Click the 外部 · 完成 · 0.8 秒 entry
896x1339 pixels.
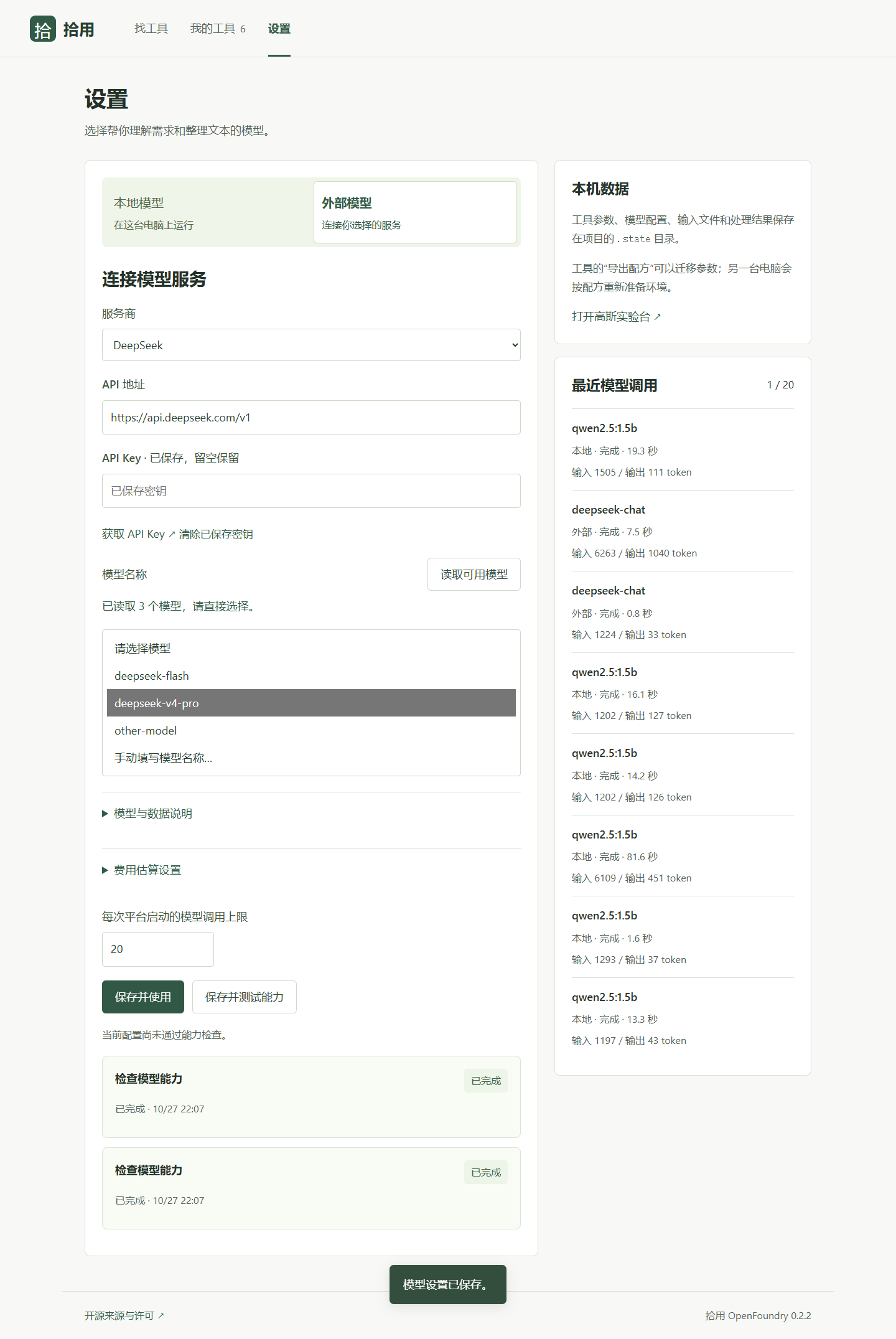(612, 613)
